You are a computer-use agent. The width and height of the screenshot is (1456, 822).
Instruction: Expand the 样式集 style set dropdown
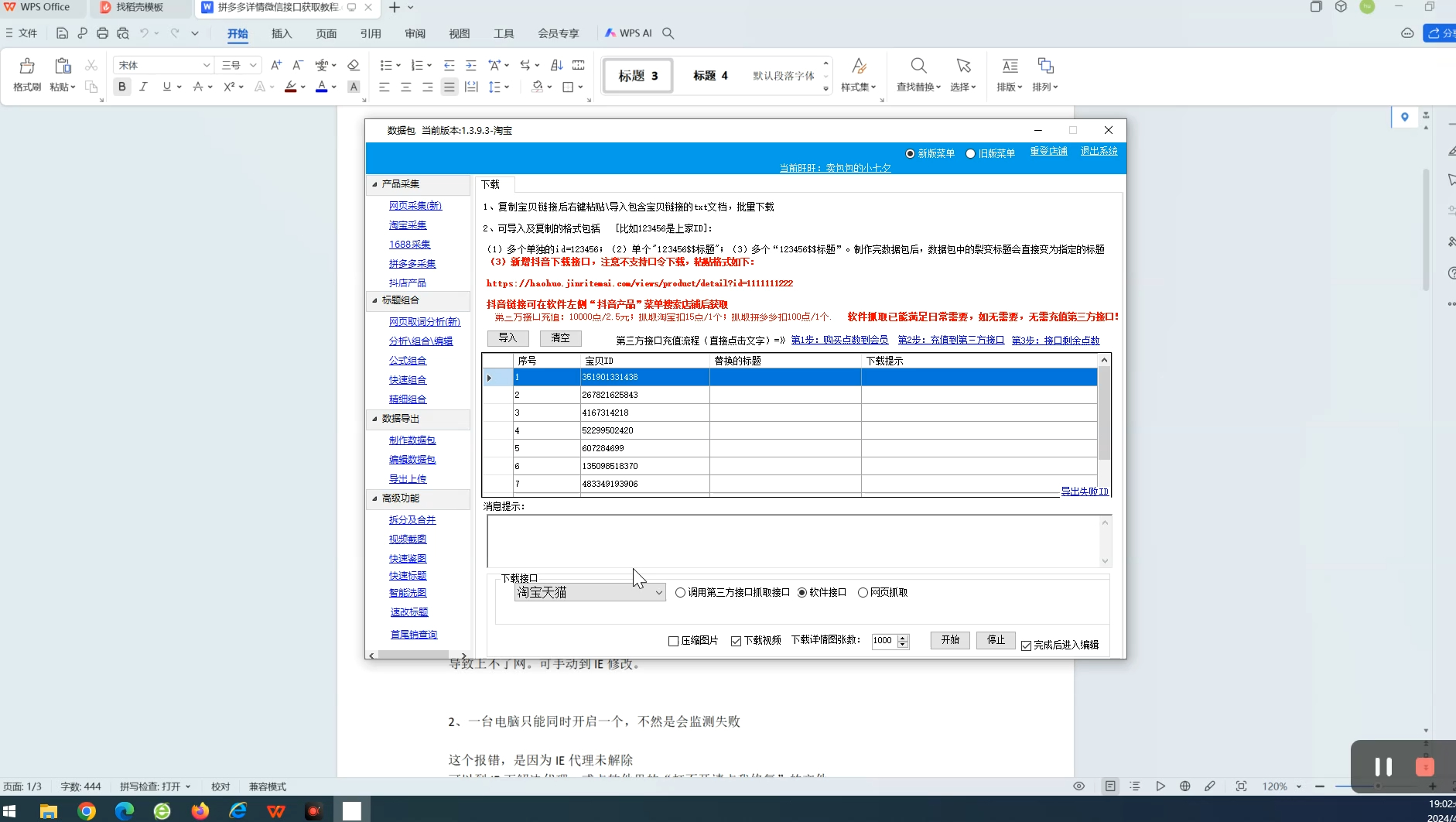click(x=858, y=87)
